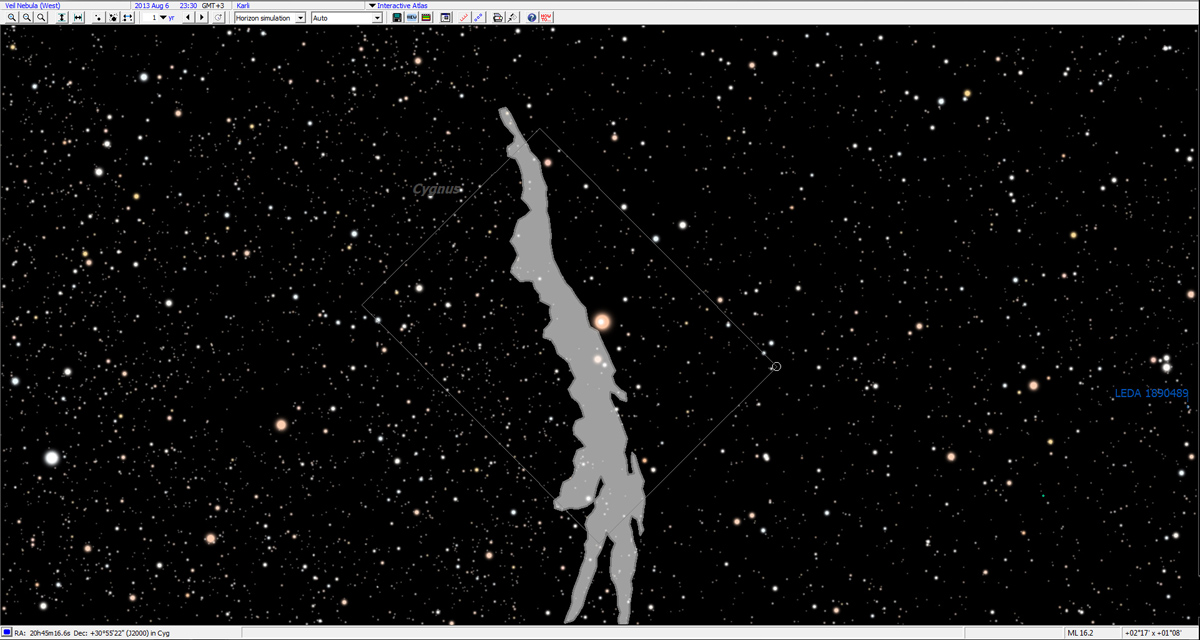Expand the time step unit dropdown

click(162, 18)
